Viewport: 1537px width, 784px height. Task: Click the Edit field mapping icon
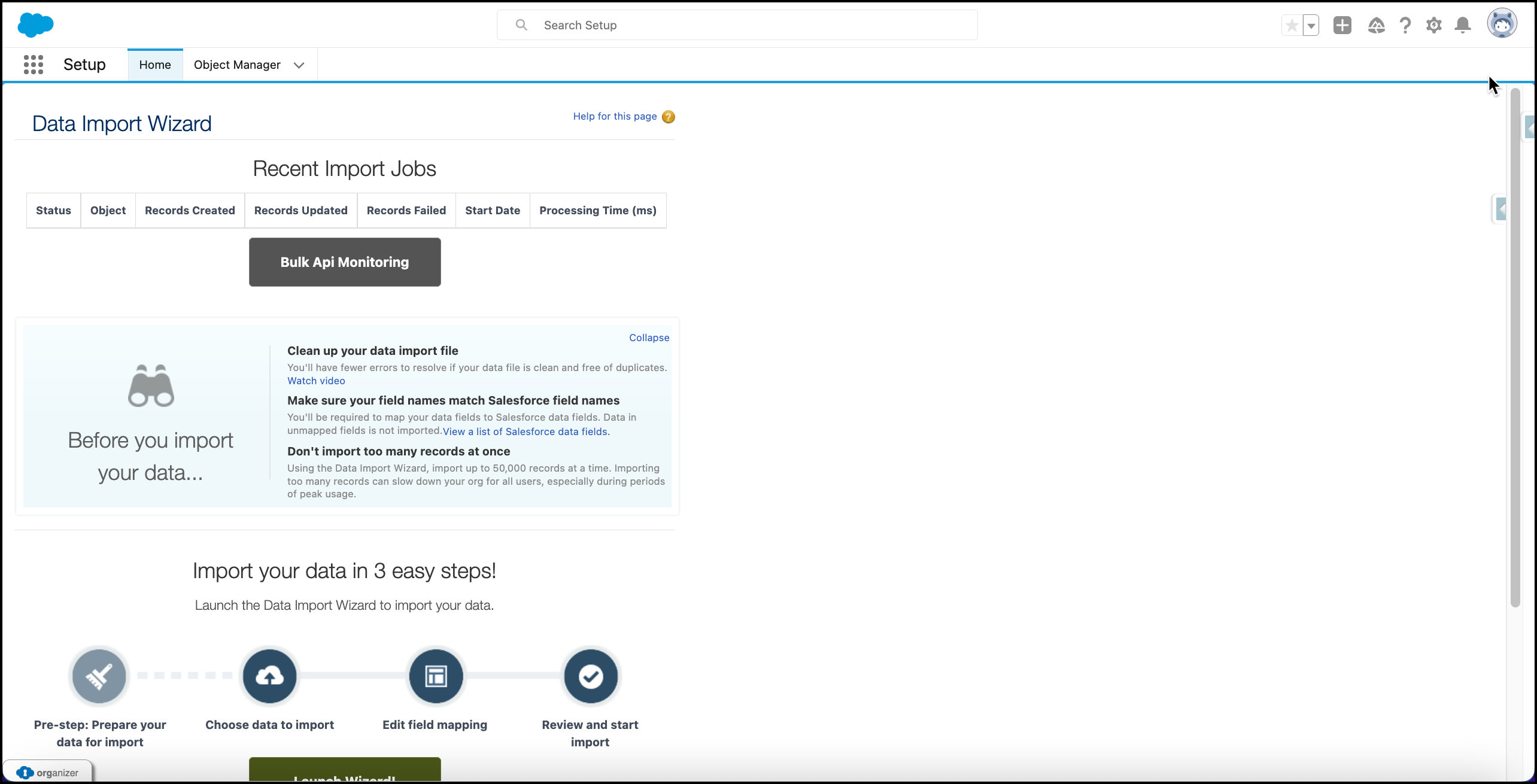436,676
